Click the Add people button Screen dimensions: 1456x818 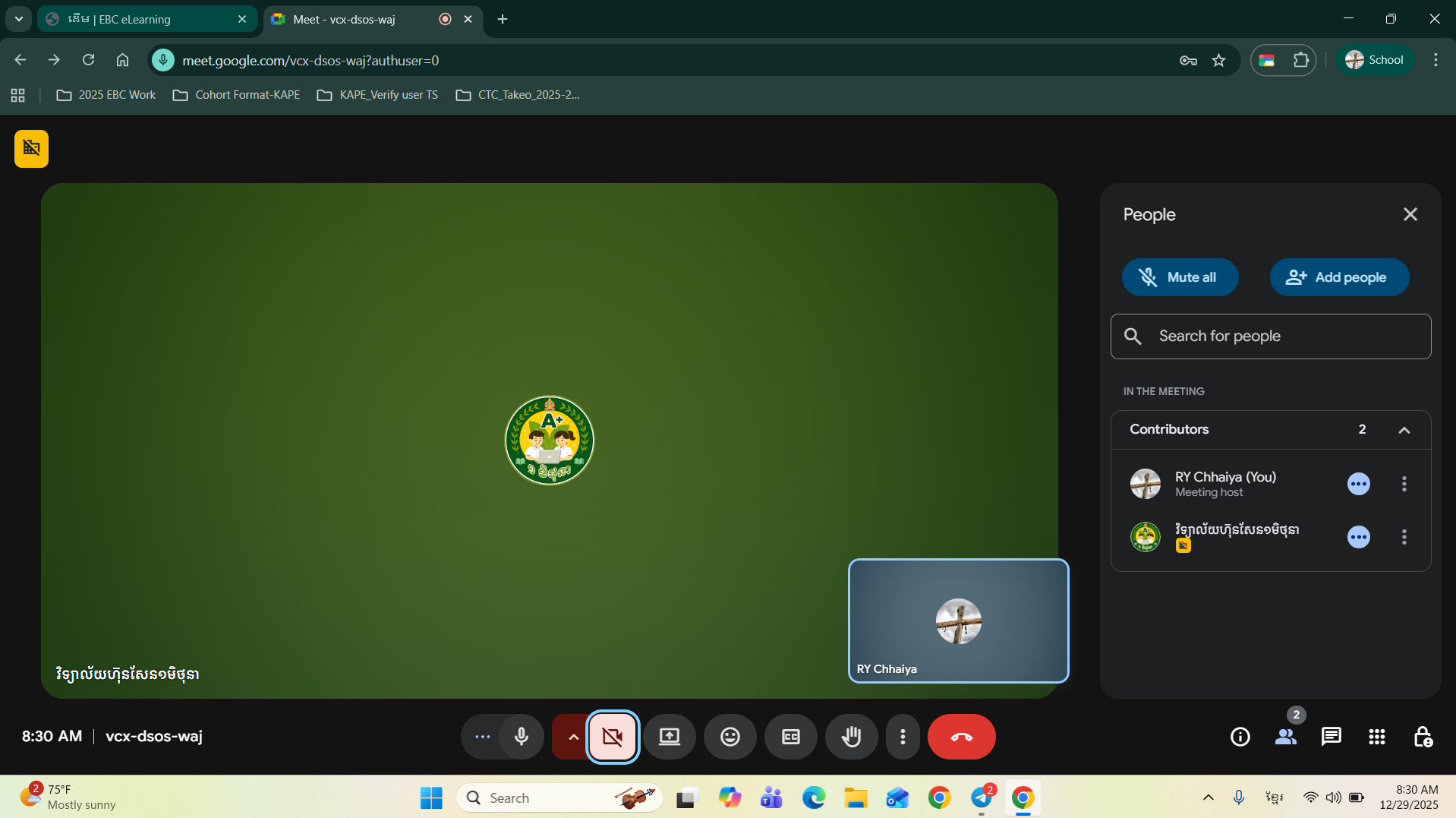coord(1338,277)
